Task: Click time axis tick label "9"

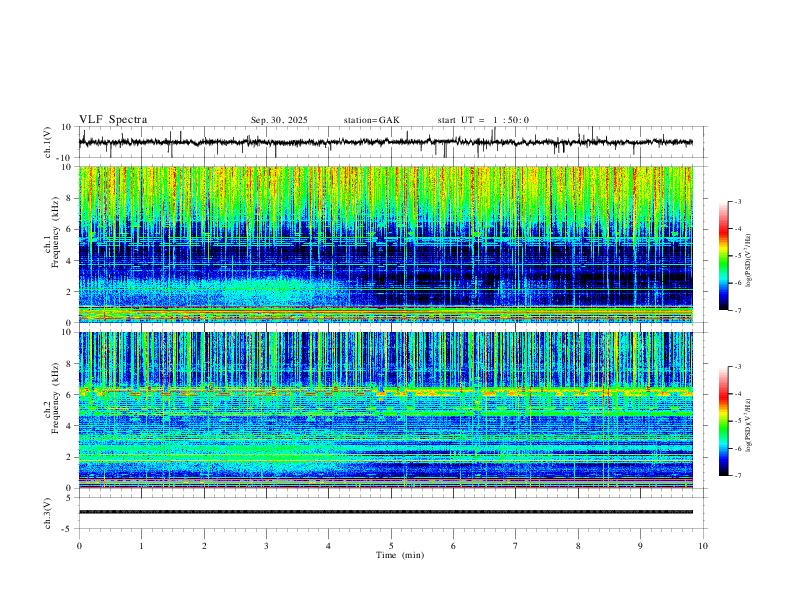Action: click(640, 546)
